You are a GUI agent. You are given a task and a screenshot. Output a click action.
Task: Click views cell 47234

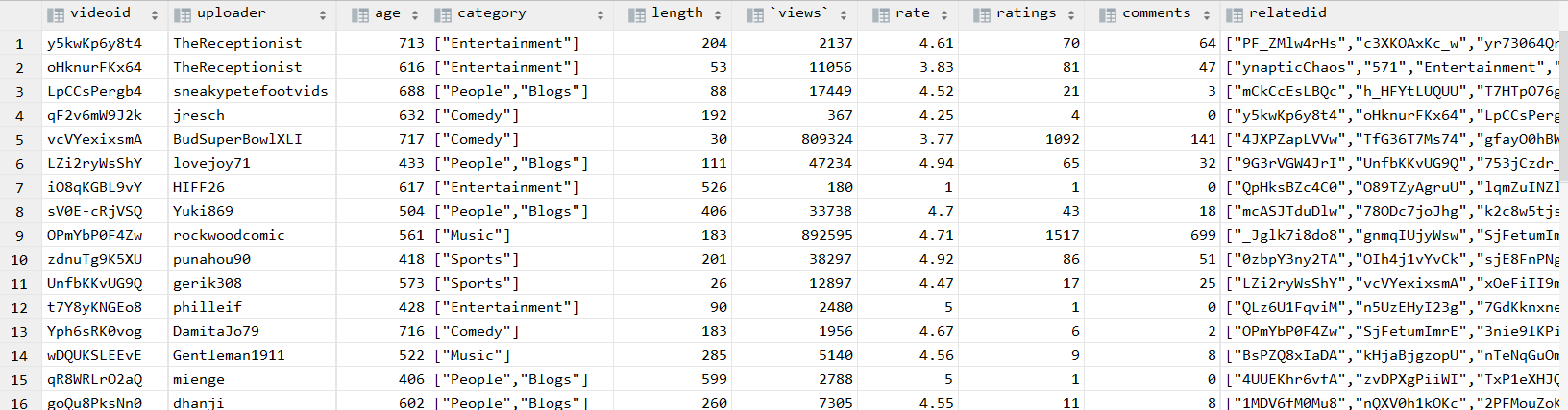click(x=831, y=163)
